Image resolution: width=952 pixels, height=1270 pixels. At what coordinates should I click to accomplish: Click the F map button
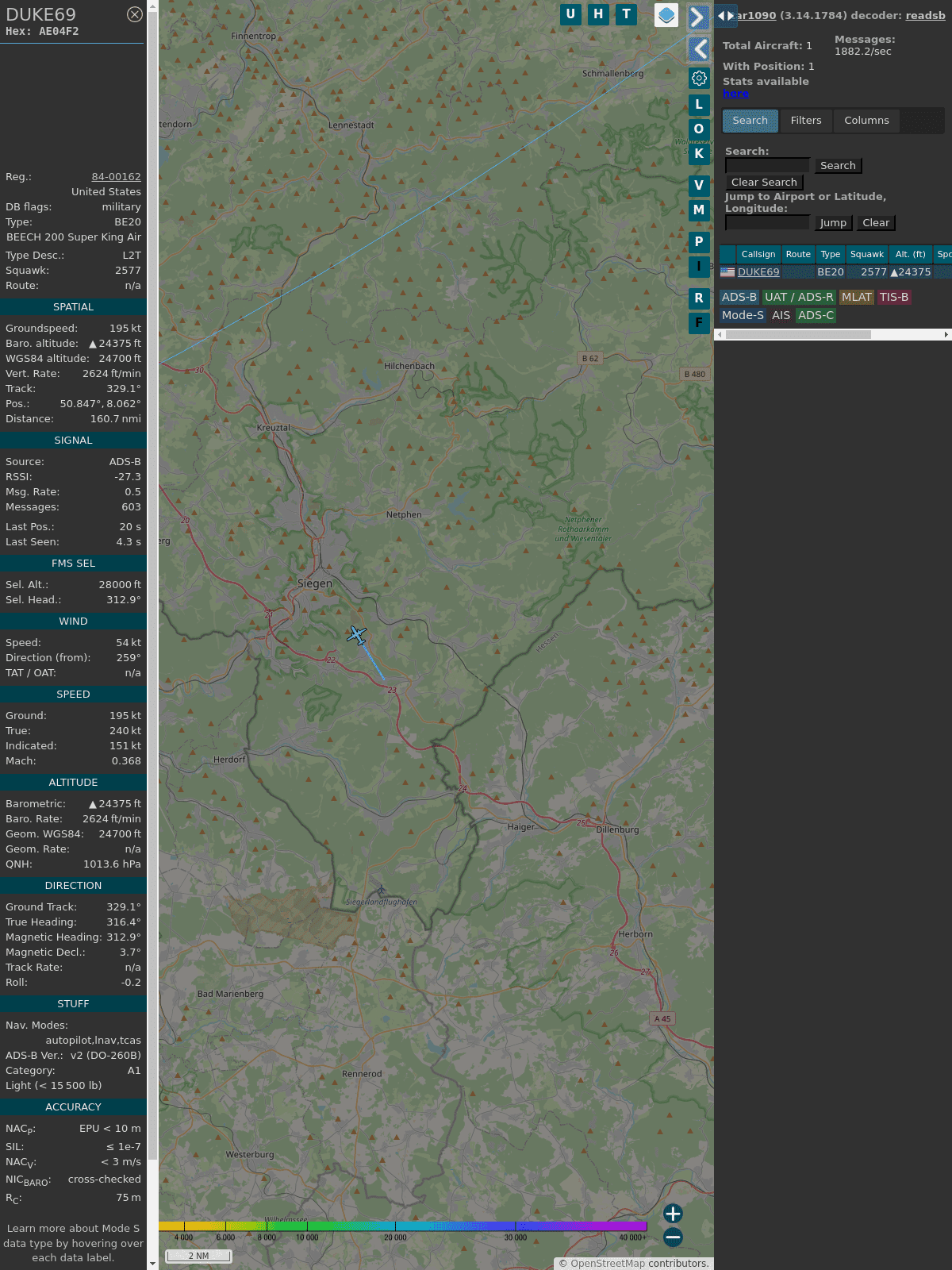tap(699, 322)
